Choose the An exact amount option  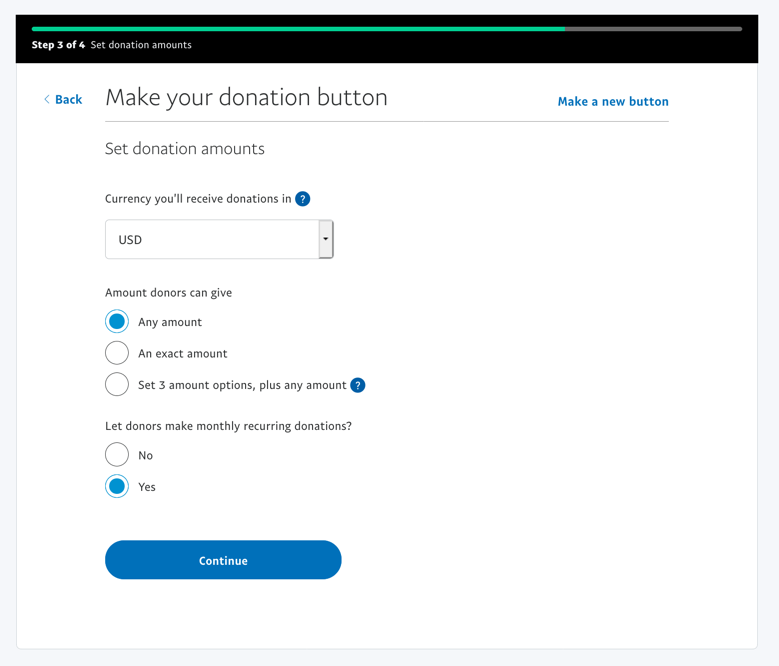click(117, 353)
